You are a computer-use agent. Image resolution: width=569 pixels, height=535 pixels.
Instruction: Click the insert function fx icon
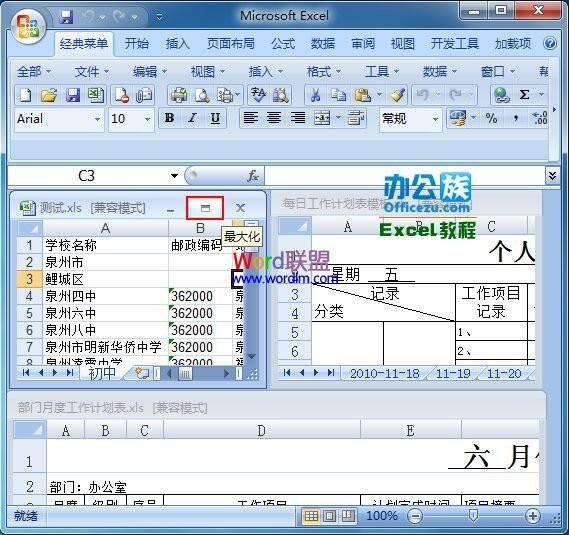253,176
